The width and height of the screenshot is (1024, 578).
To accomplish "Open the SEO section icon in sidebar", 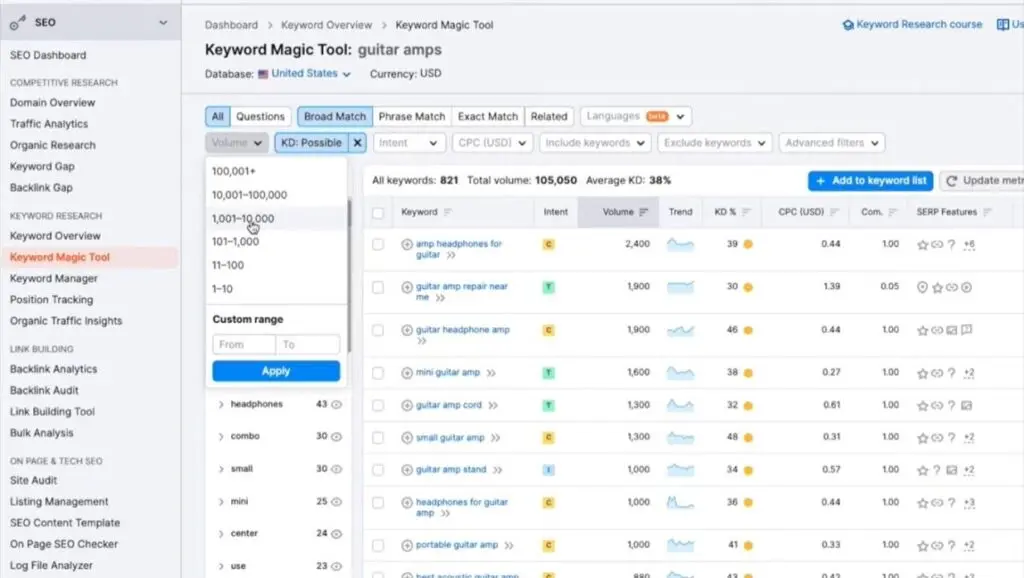I will tap(18, 22).
